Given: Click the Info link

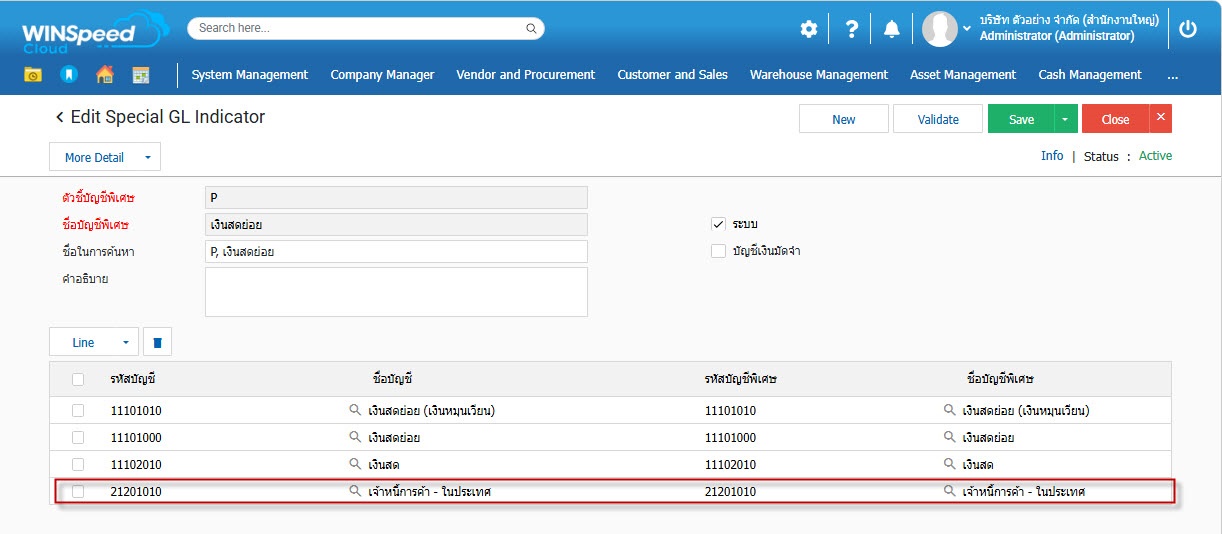Looking at the screenshot, I should pos(1052,156).
